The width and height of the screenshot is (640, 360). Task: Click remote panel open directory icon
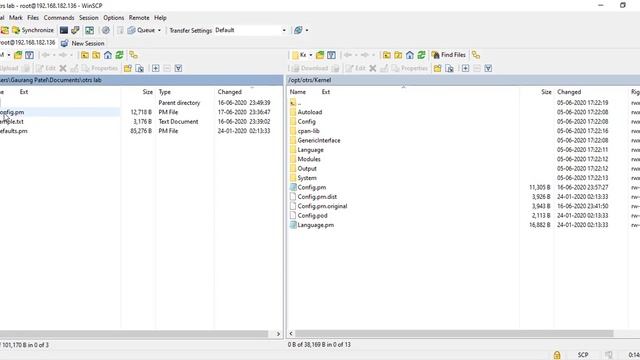click(320, 55)
